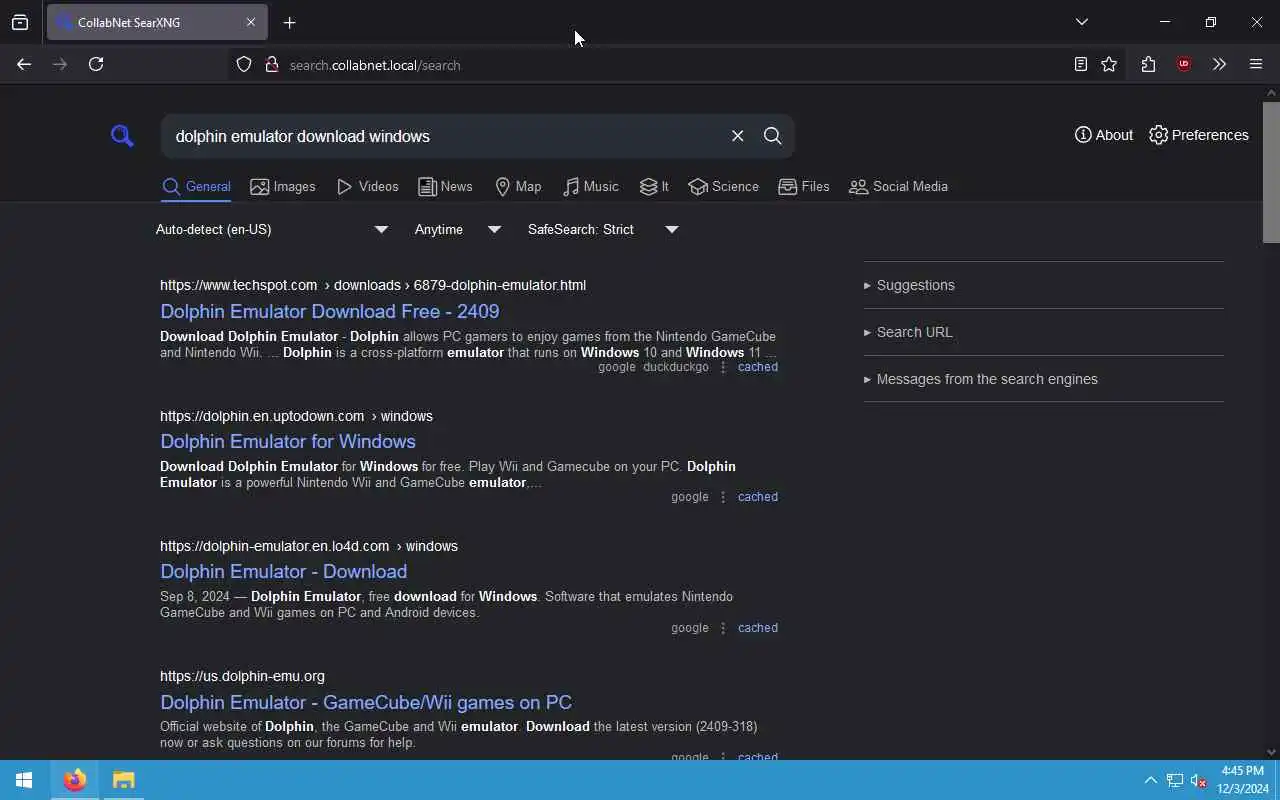Image resolution: width=1280 pixels, height=800 pixels.
Task: Switch to the Map tab
Action: pyautogui.click(x=518, y=187)
